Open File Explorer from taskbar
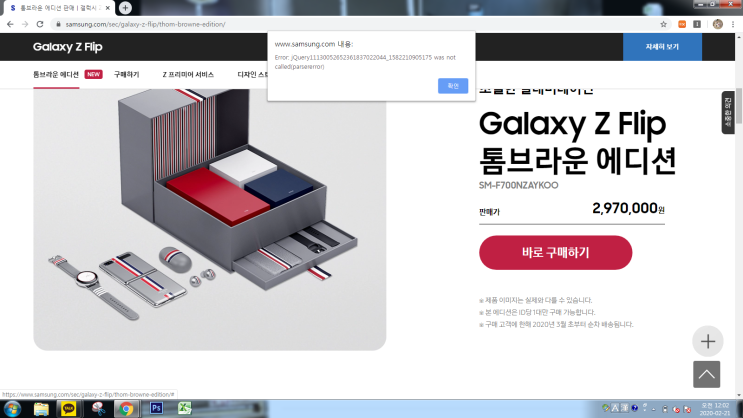 (x=41, y=409)
